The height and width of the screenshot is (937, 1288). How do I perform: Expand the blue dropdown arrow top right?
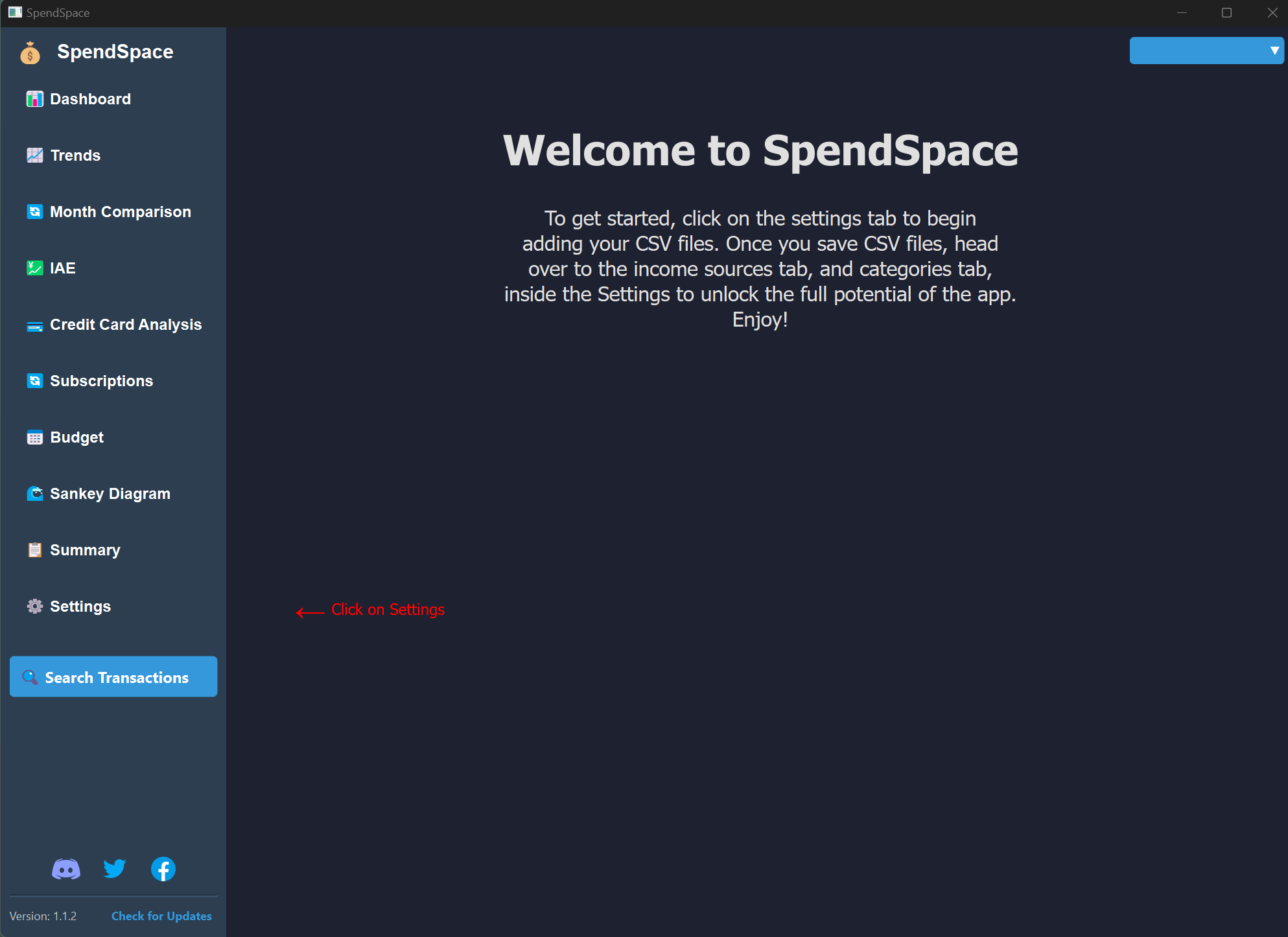pyautogui.click(x=1274, y=51)
